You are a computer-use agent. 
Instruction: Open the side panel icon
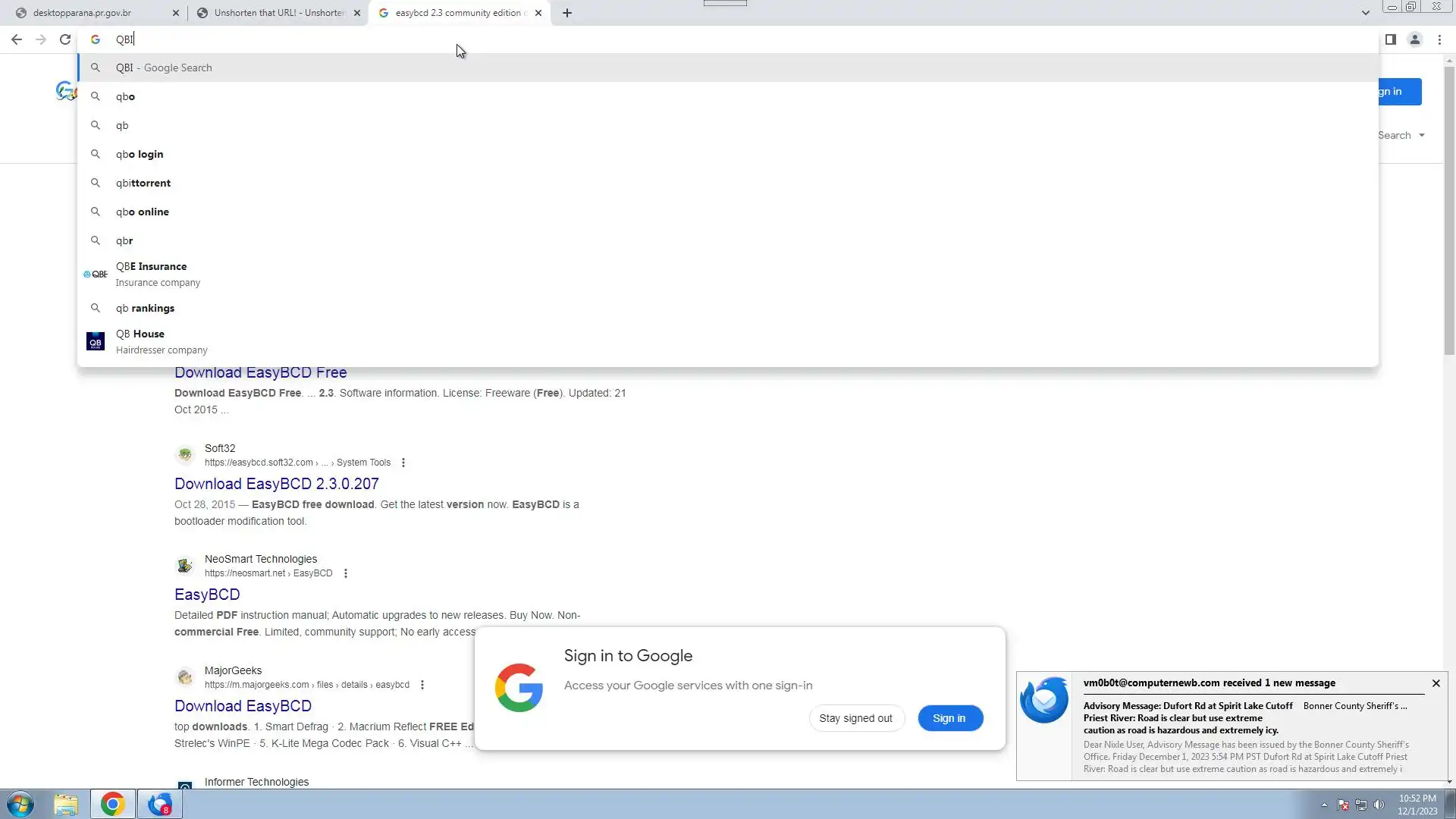(1390, 39)
